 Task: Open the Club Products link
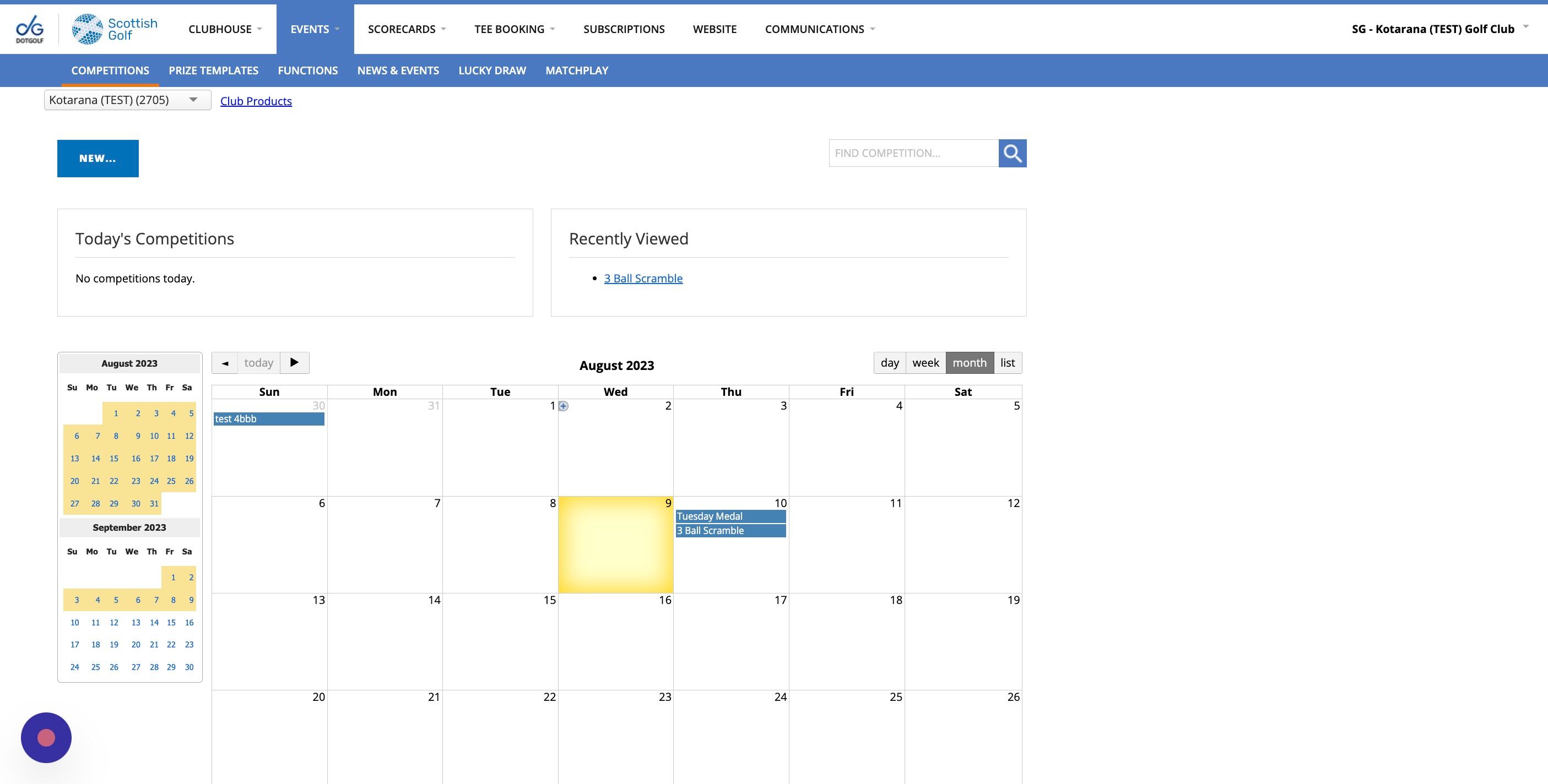point(256,101)
